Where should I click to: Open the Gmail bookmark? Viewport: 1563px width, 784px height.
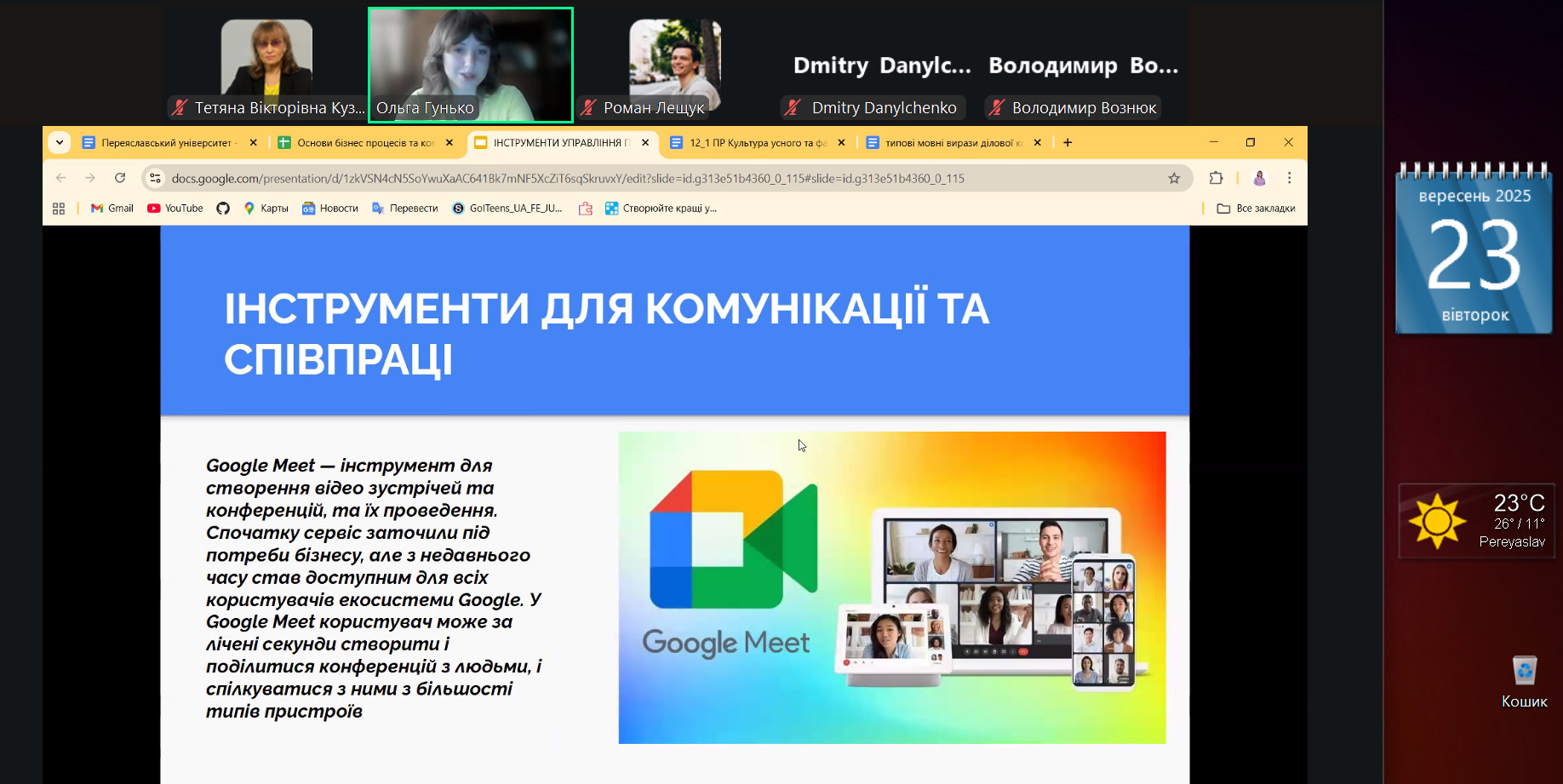click(x=112, y=209)
